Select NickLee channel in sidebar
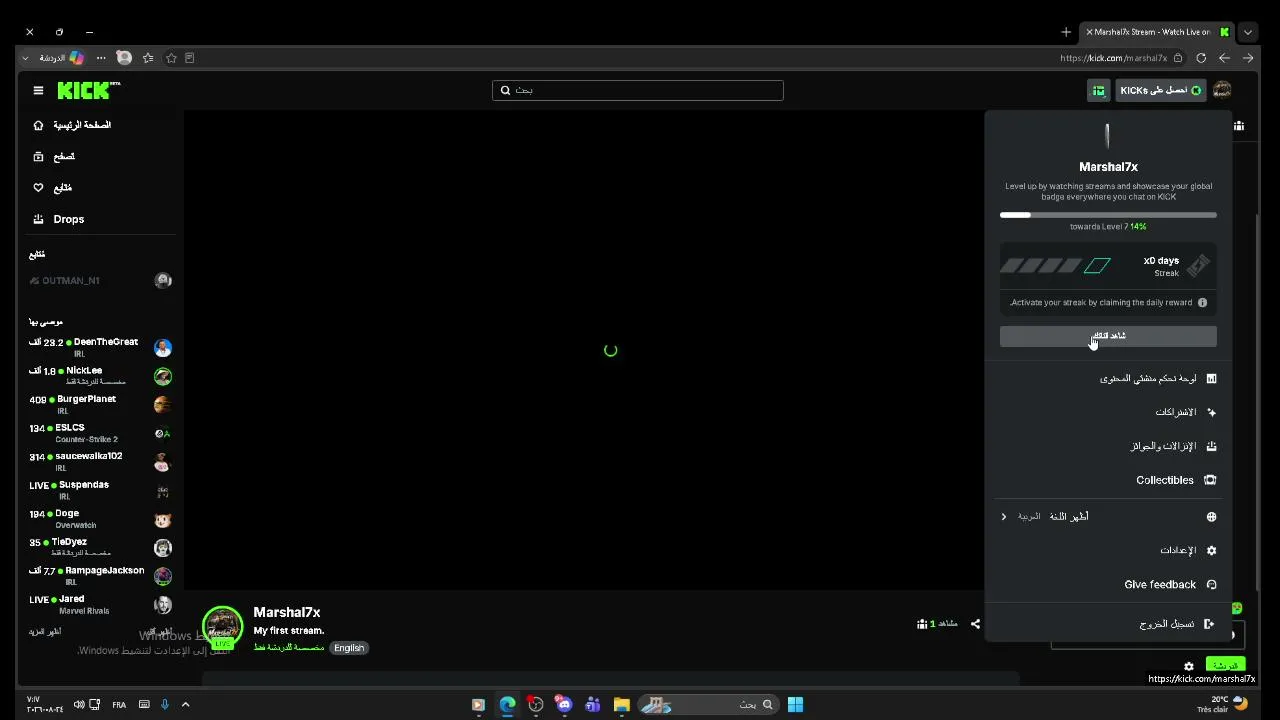 tap(100, 376)
